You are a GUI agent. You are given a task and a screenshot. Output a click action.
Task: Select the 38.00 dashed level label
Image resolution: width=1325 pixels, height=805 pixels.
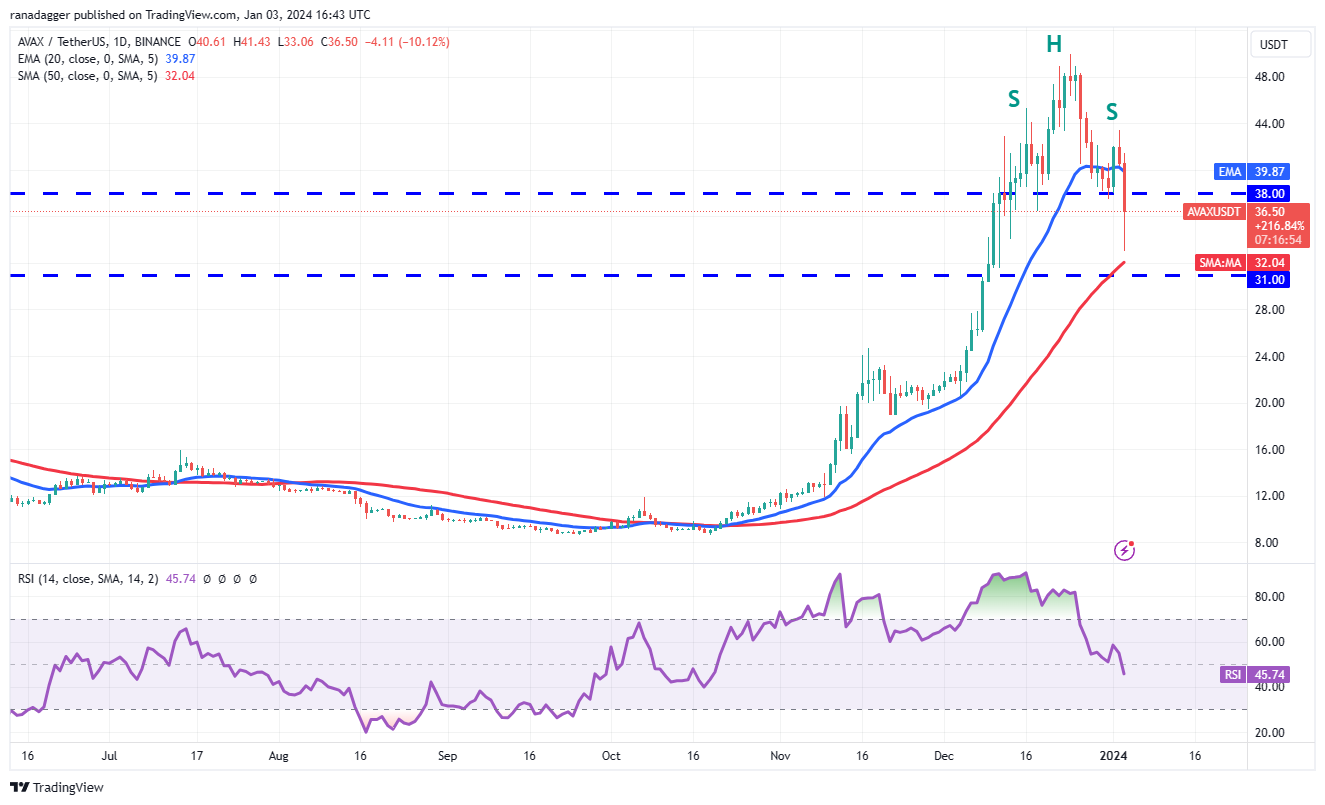[x=1270, y=193]
